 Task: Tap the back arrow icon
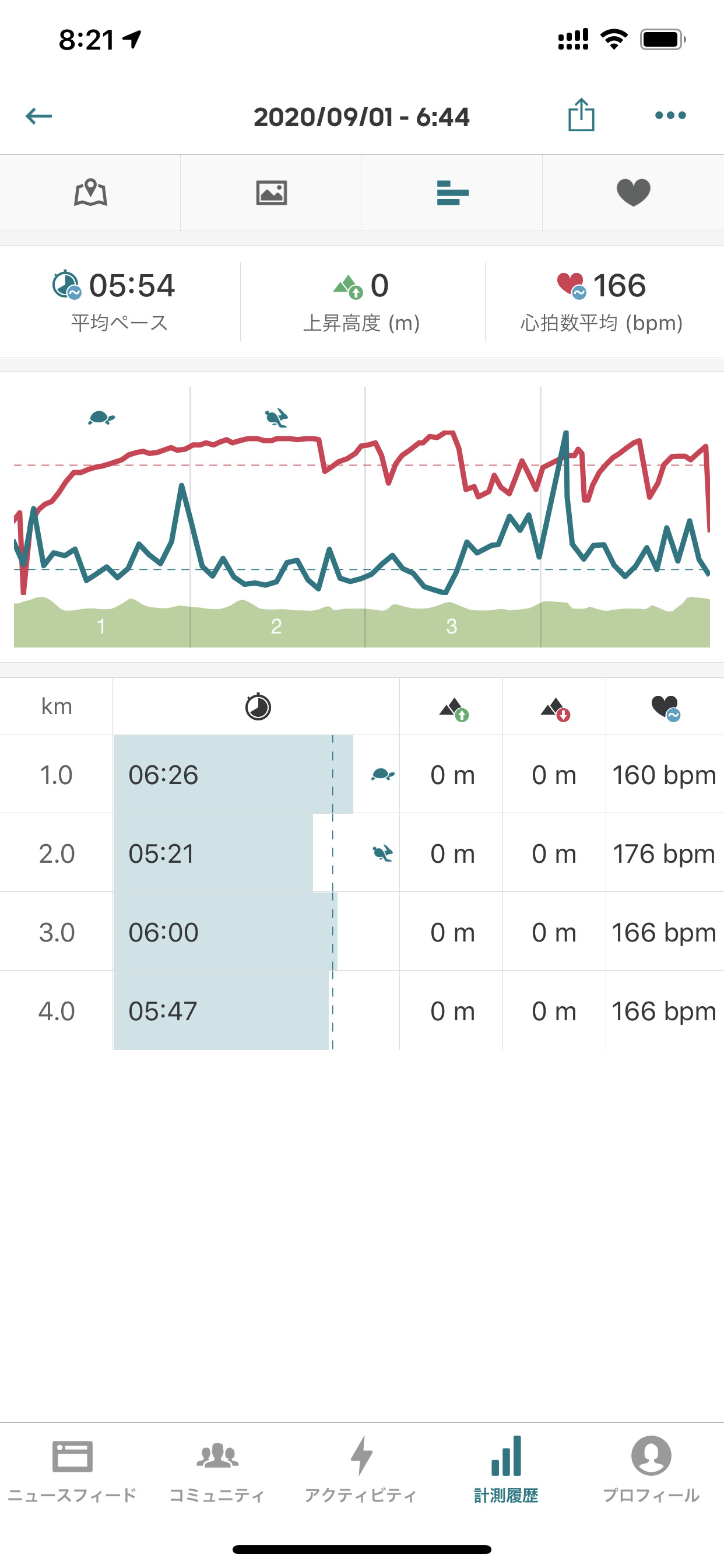click(x=38, y=116)
